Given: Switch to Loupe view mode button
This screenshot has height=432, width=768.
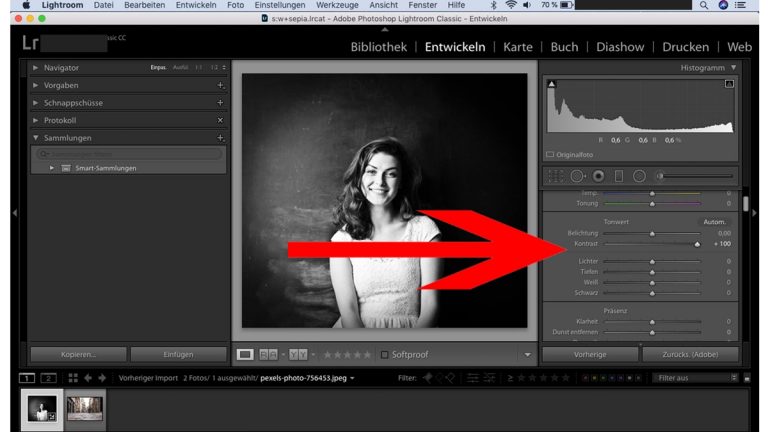Looking at the screenshot, I should [245, 354].
